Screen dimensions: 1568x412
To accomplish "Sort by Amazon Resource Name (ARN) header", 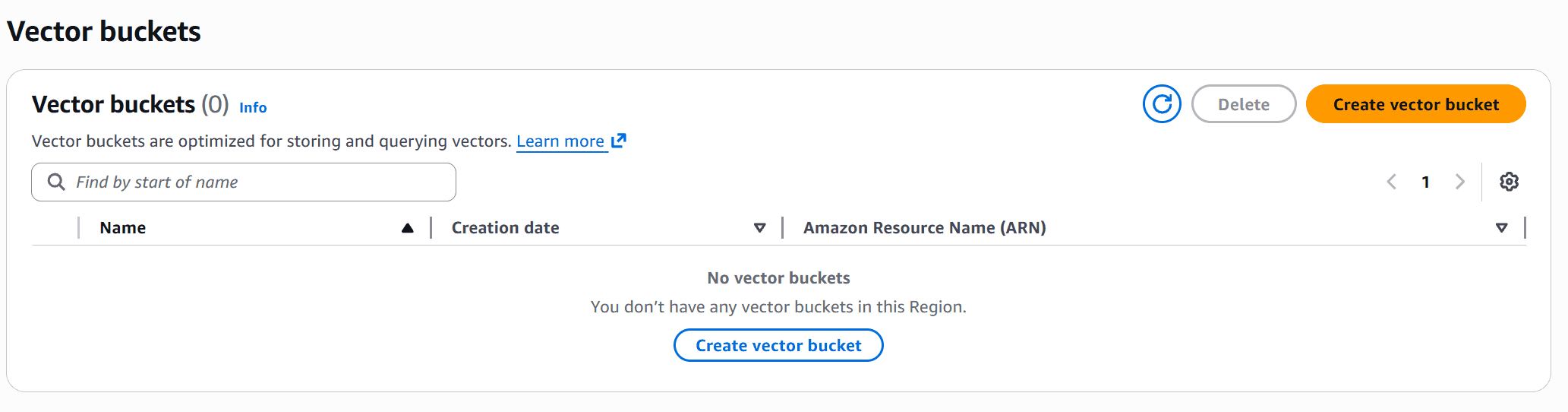I will pos(924,228).
